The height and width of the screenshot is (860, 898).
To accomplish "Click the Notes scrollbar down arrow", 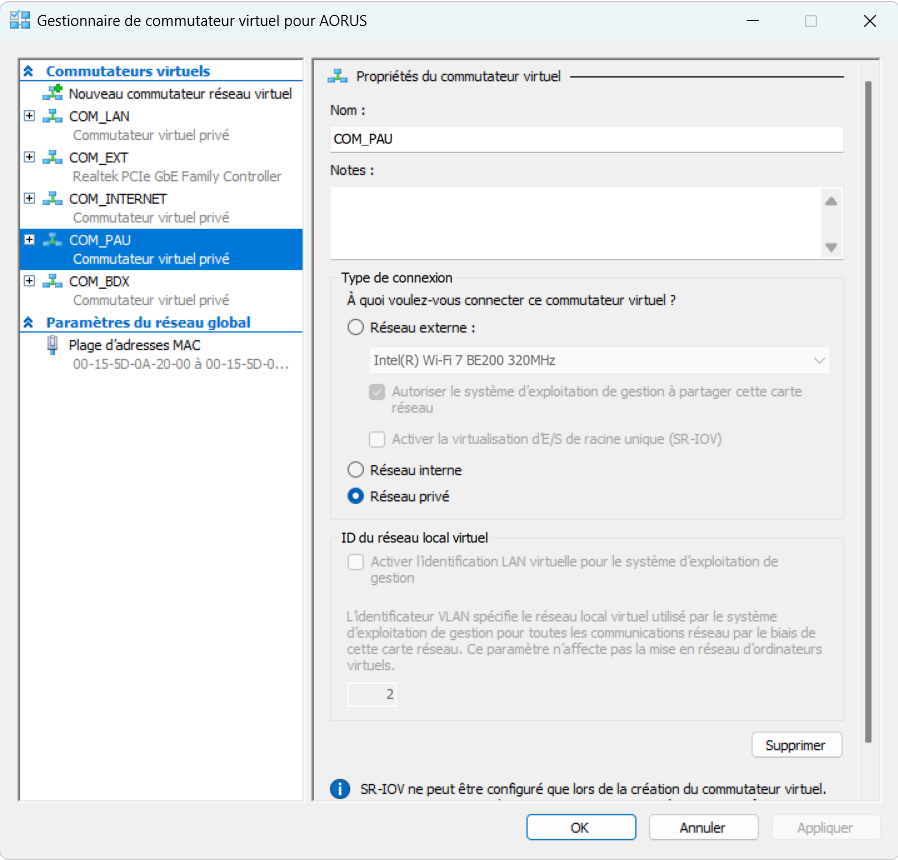I will [x=830, y=247].
